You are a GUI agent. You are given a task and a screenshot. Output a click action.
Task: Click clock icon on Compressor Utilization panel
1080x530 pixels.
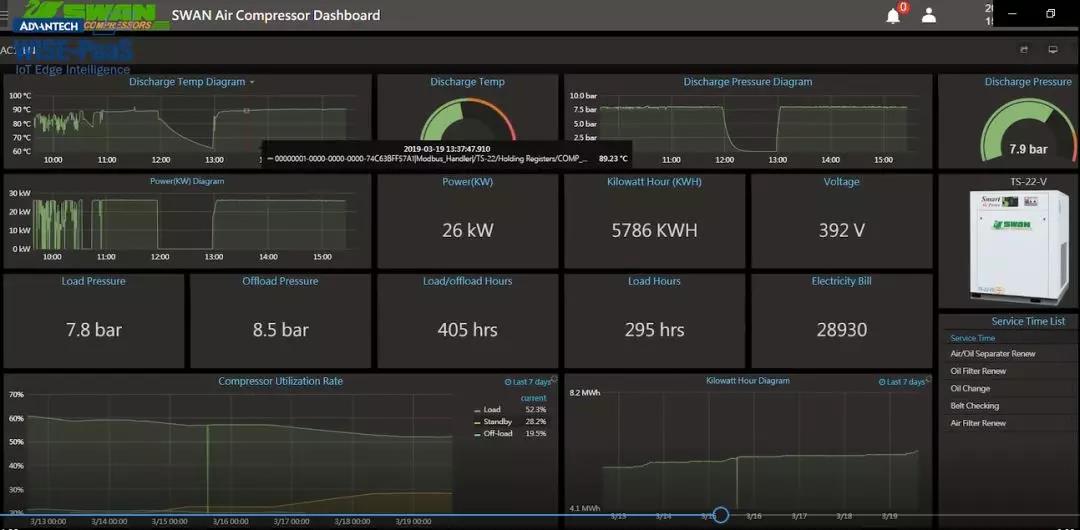click(508, 382)
